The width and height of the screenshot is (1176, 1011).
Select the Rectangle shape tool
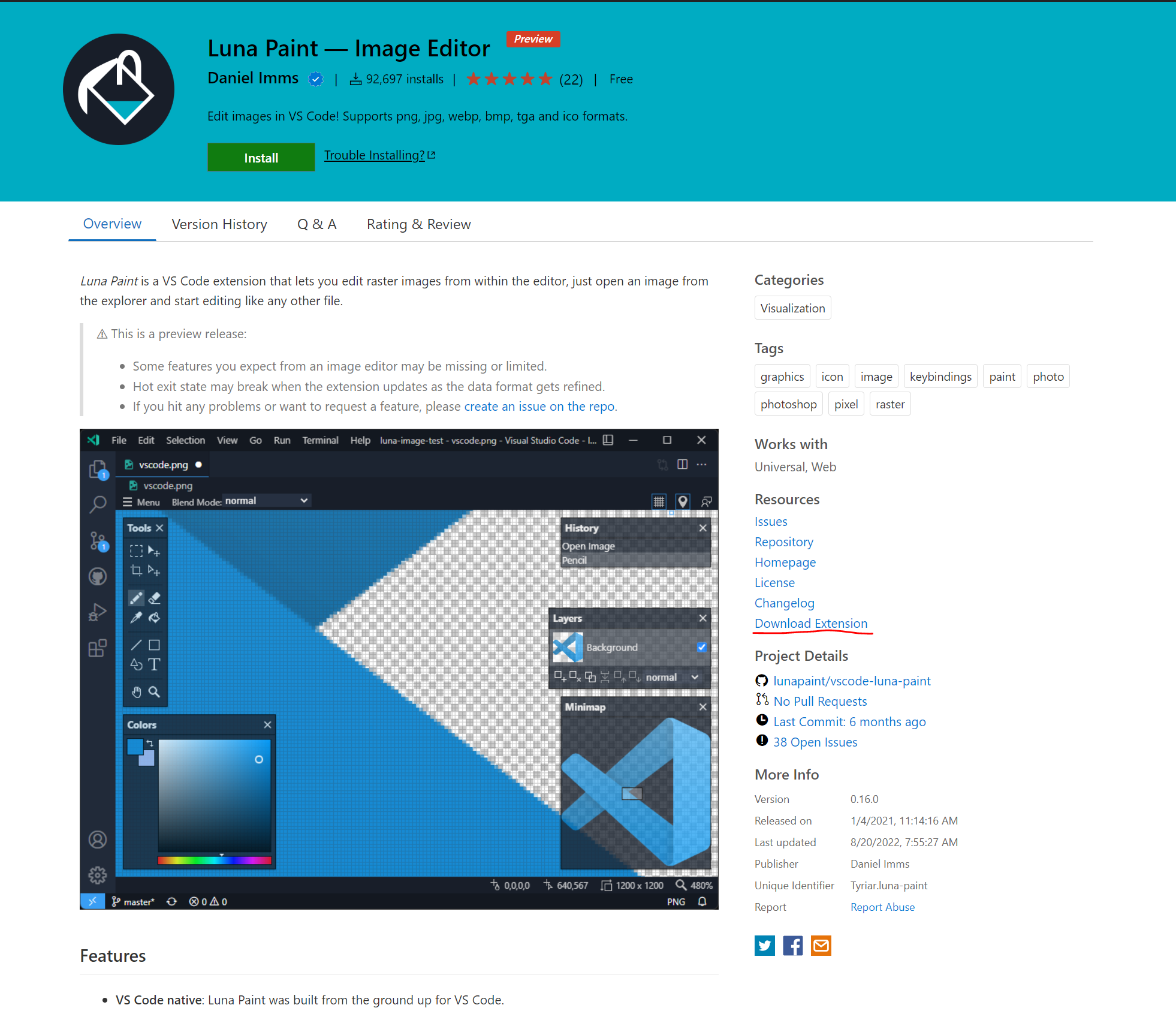point(155,645)
